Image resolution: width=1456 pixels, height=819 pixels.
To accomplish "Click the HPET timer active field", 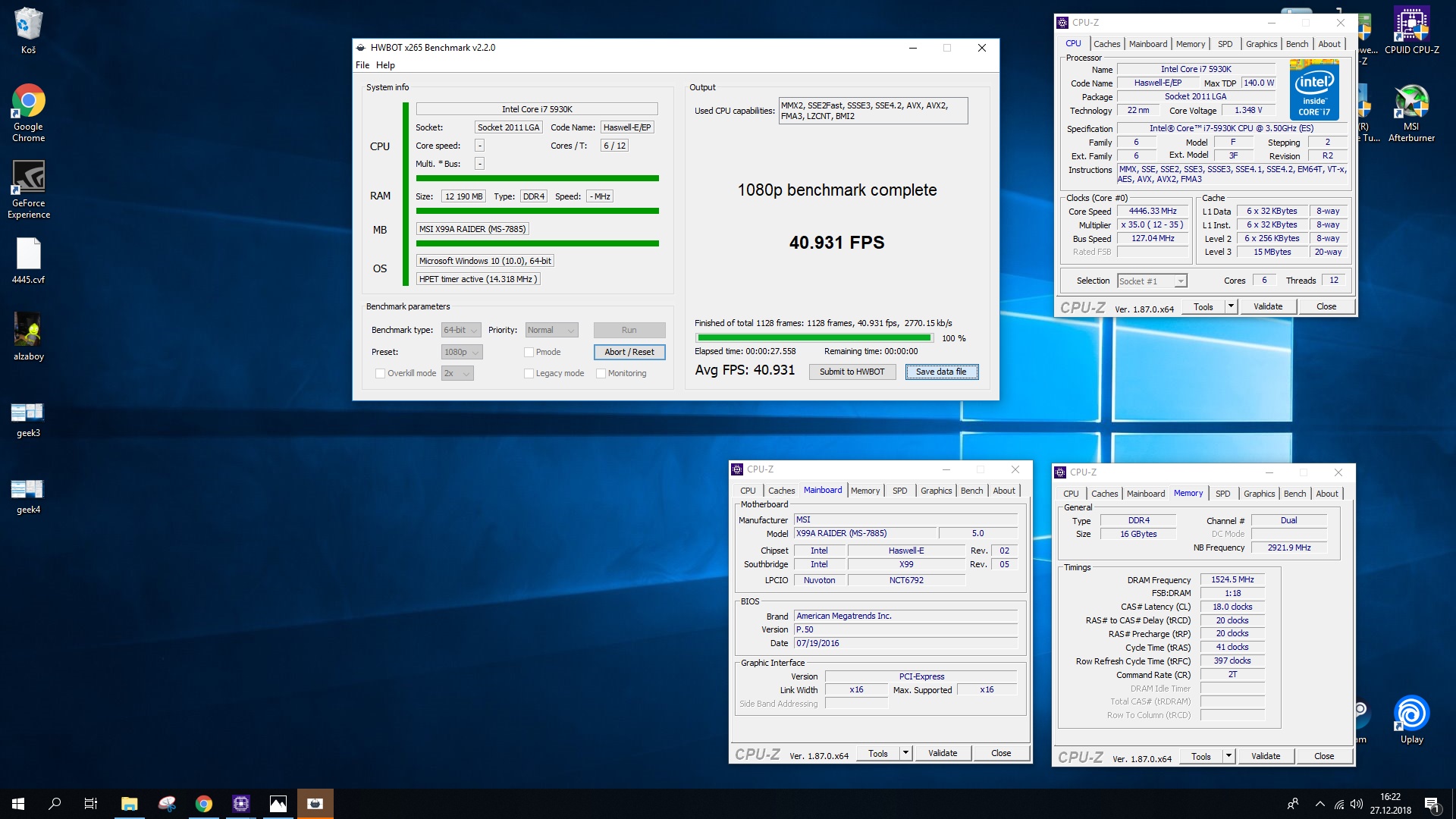I will [478, 279].
